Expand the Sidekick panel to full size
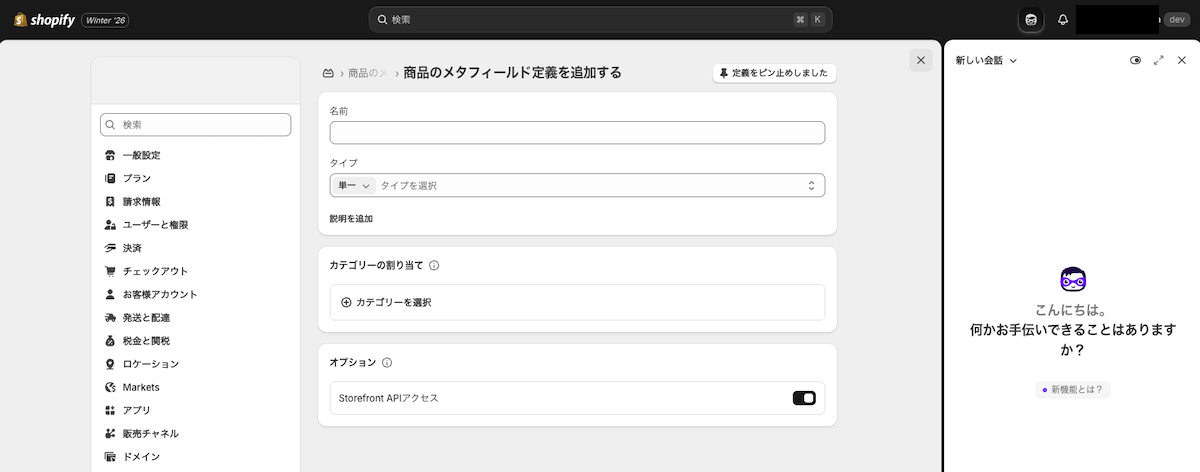The width and height of the screenshot is (1200, 472). [x=1158, y=60]
